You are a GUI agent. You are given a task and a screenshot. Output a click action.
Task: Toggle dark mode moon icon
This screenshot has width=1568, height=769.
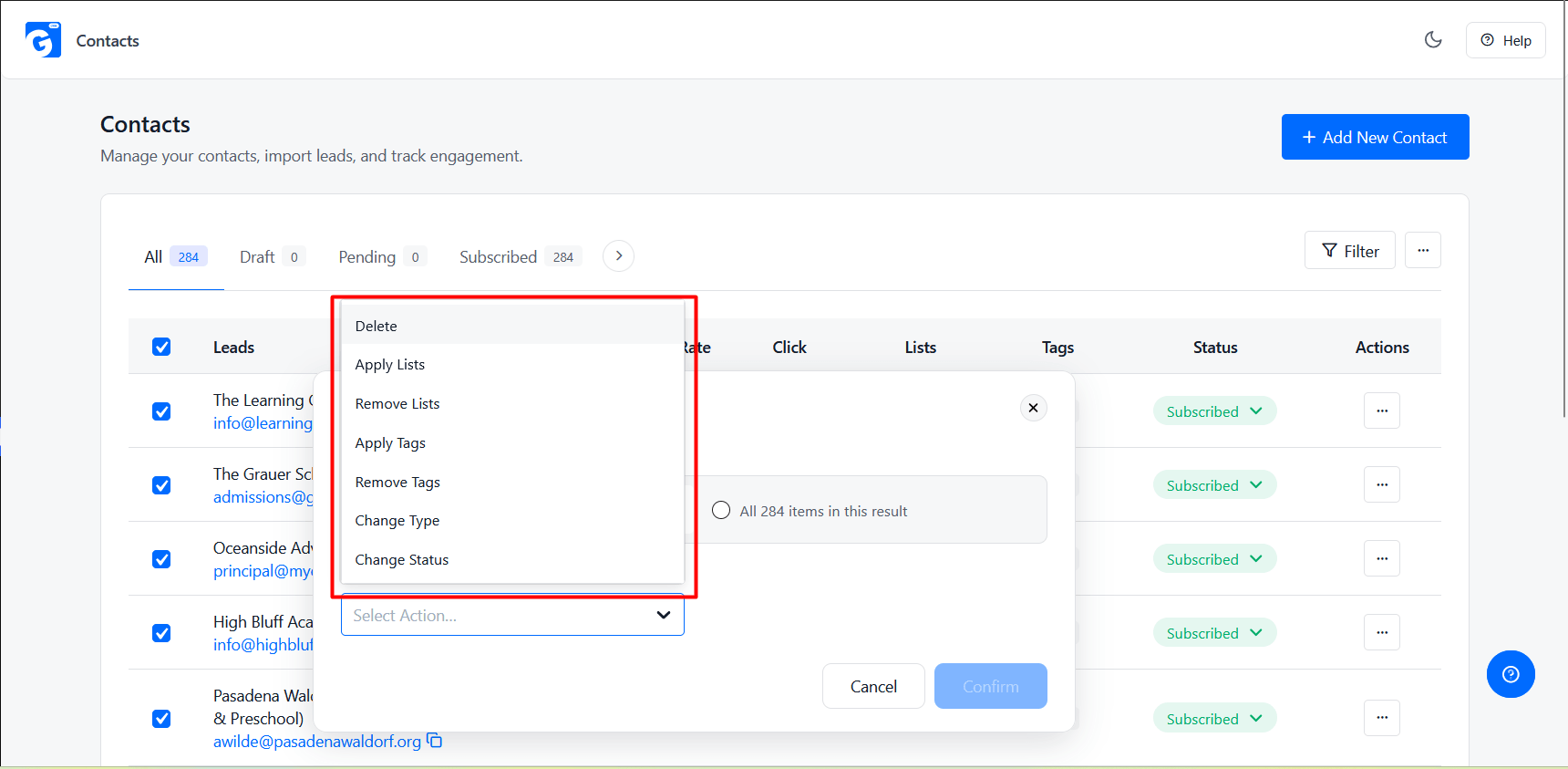(x=1433, y=39)
